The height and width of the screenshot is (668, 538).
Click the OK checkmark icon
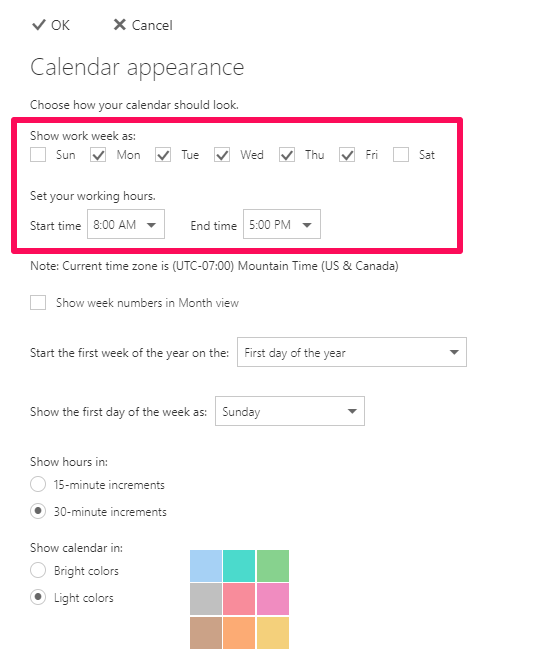click(x=38, y=25)
